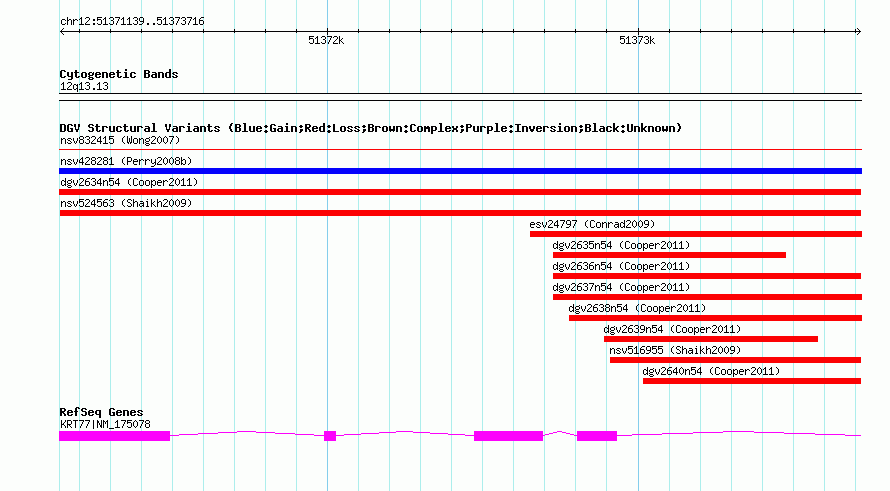Click the thin red nsv832415 variant line
Image resolution: width=890 pixels, height=491 pixels.
pos(460,150)
